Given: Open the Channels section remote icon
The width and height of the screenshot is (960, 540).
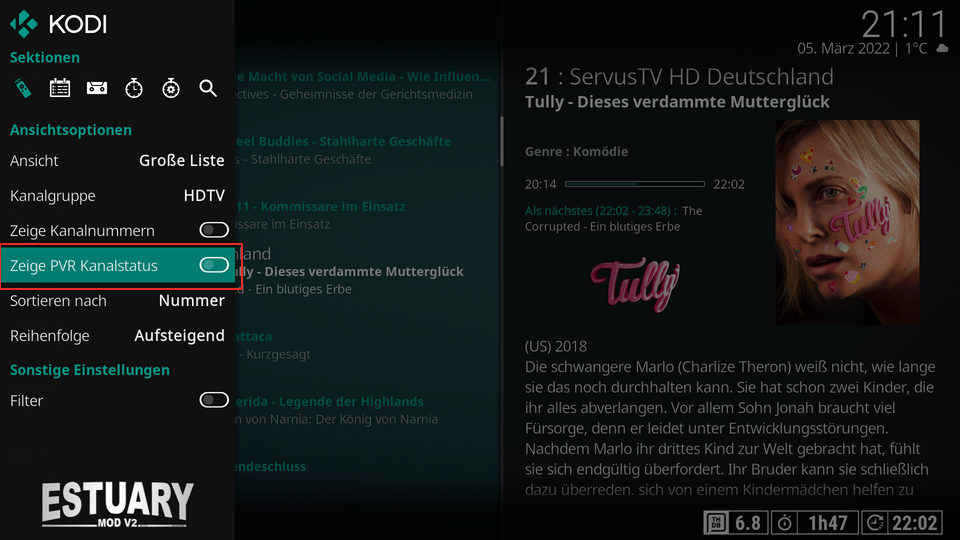Looking at the screenshot, I should [x=23, y=88].
